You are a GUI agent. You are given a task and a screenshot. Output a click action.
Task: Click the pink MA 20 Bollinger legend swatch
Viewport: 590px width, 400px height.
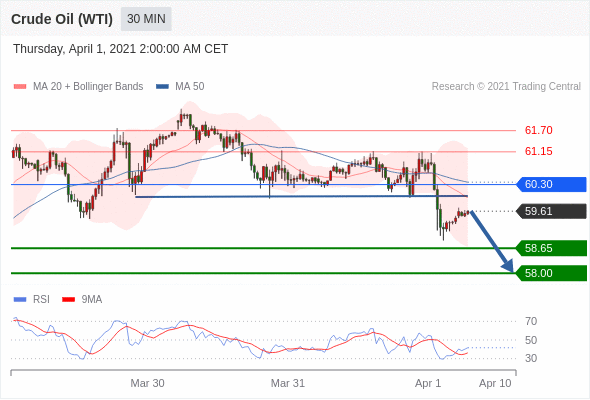(20, 87)
